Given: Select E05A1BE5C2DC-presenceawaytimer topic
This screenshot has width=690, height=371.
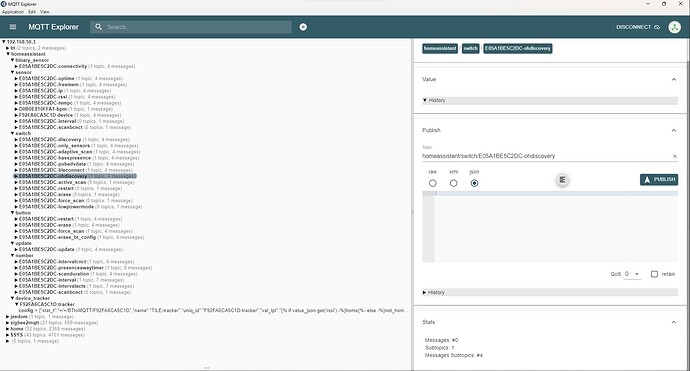Looking at the screenshot, I should point(61,268).
